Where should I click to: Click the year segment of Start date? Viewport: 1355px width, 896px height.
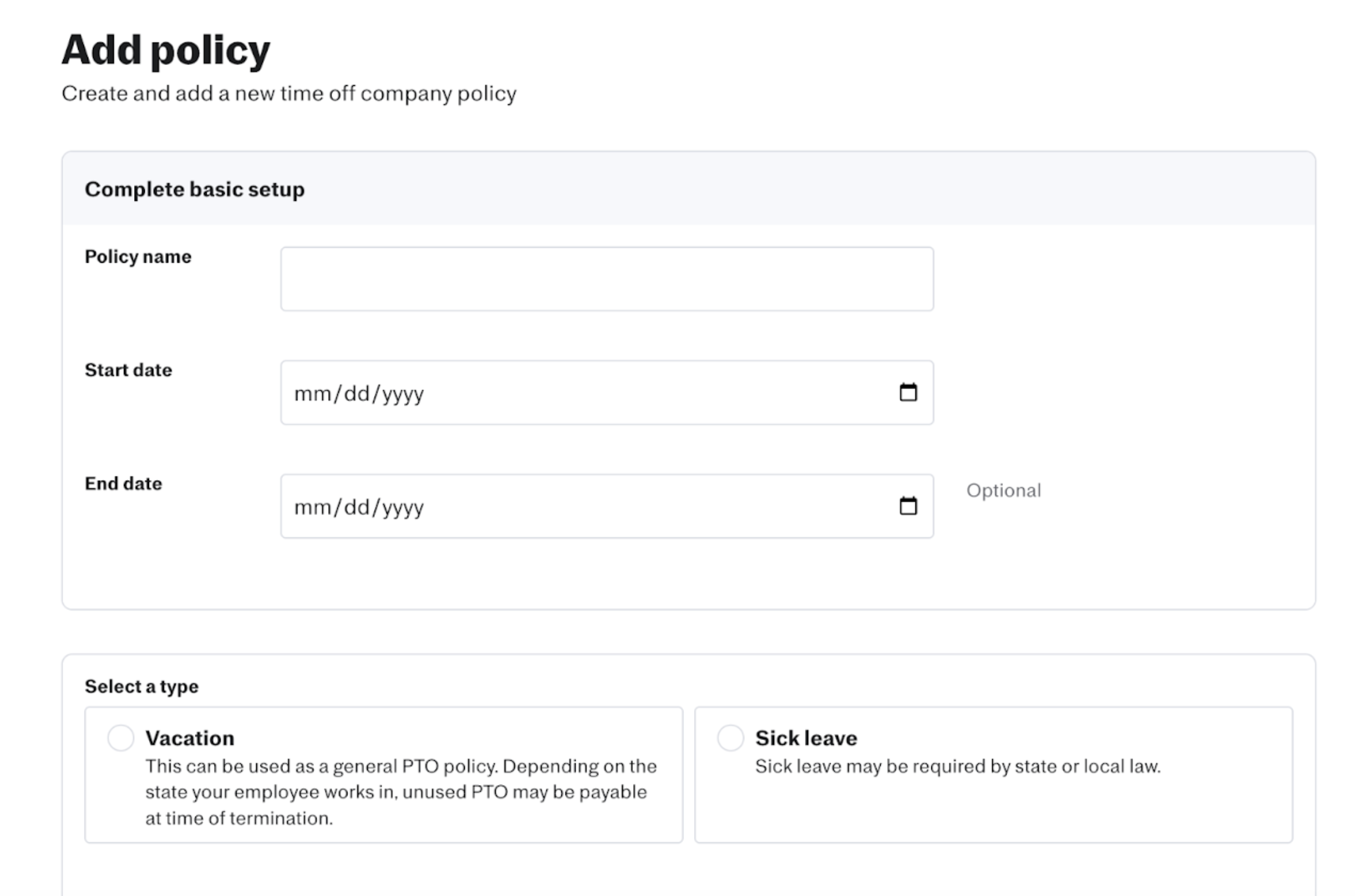(x=402, y=394)
